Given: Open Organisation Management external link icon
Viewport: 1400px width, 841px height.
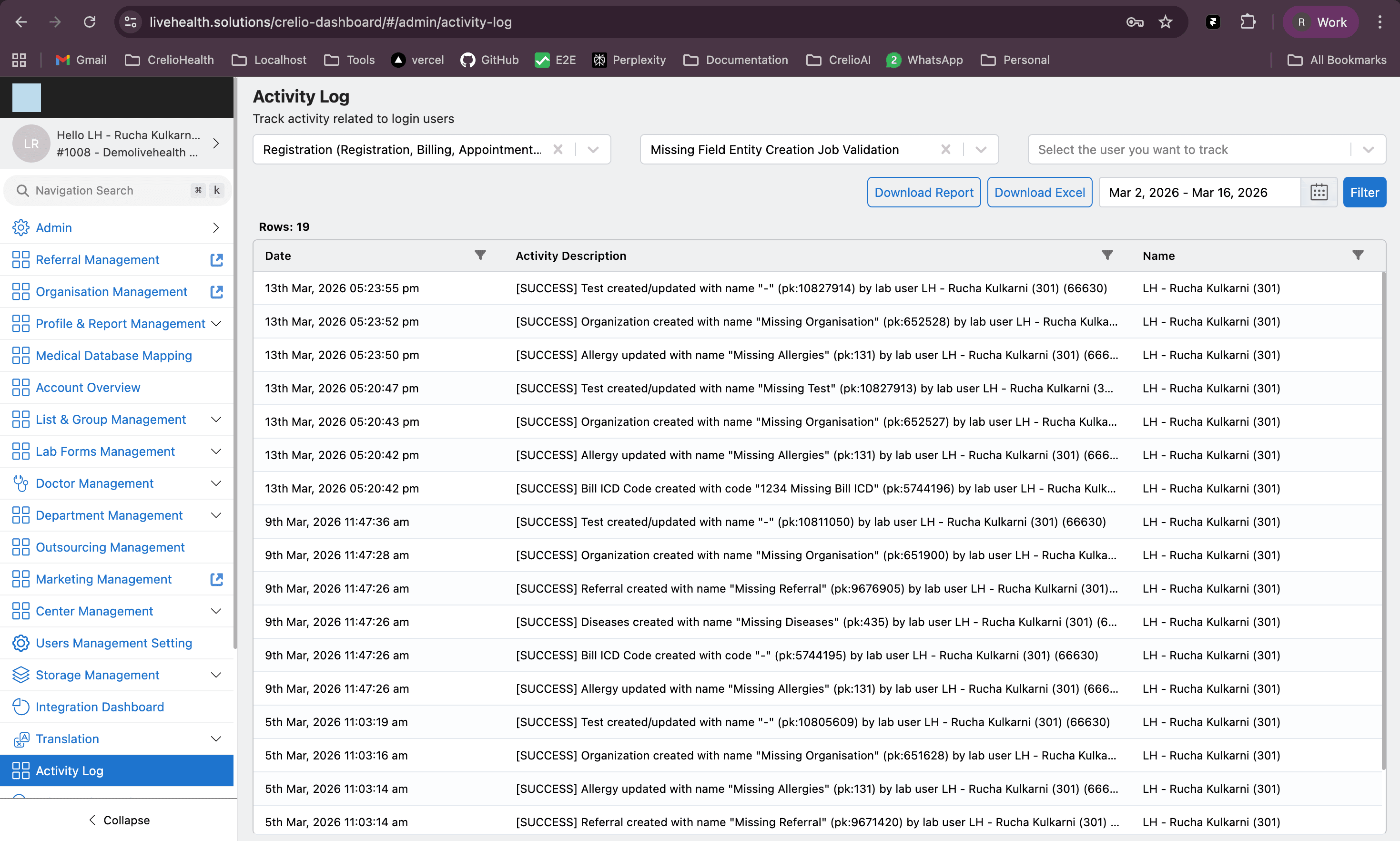Looking at the screenshot, I should [x=216, y=291].
